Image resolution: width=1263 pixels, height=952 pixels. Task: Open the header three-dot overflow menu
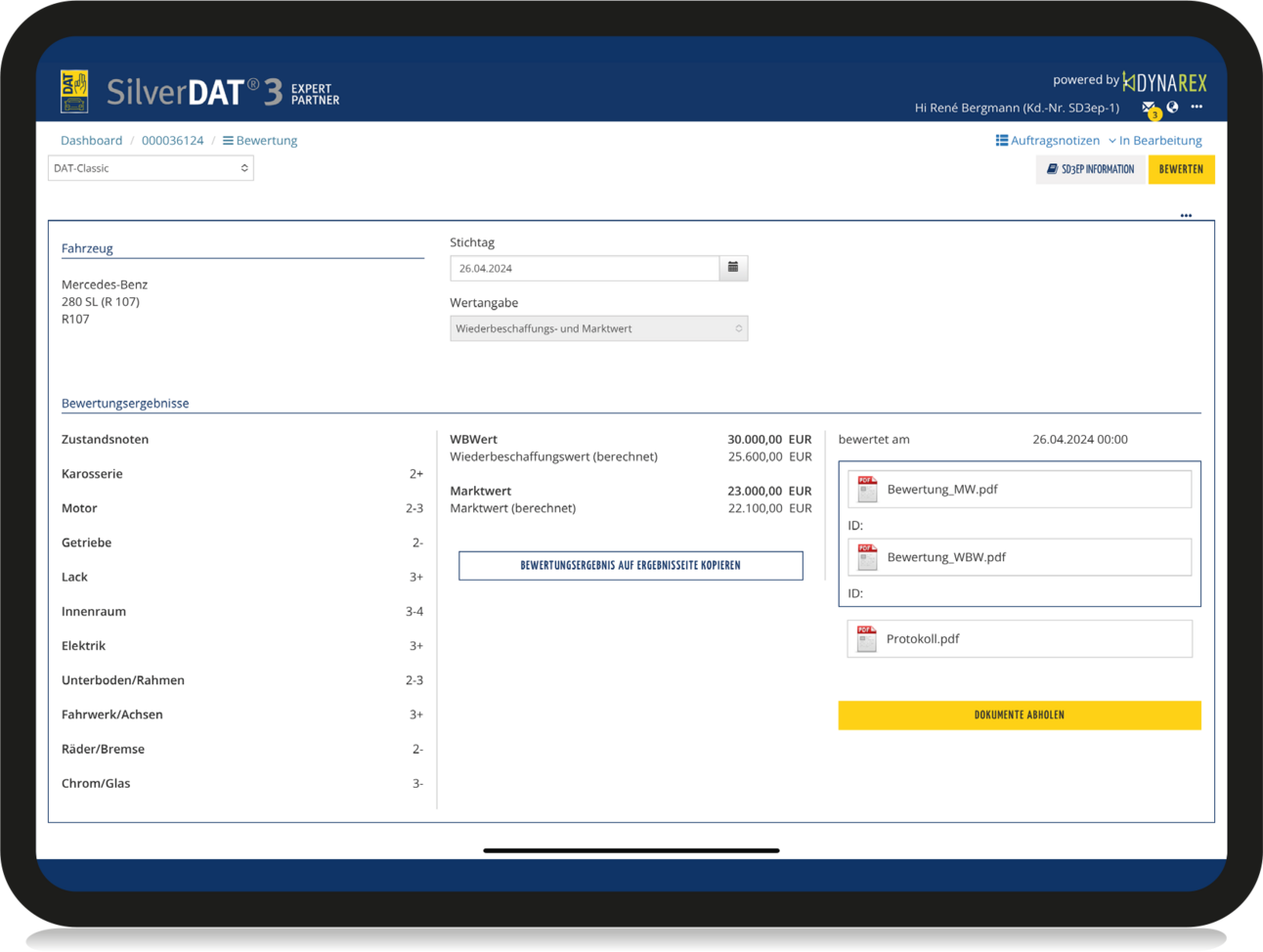click(x=1197, y=108)
